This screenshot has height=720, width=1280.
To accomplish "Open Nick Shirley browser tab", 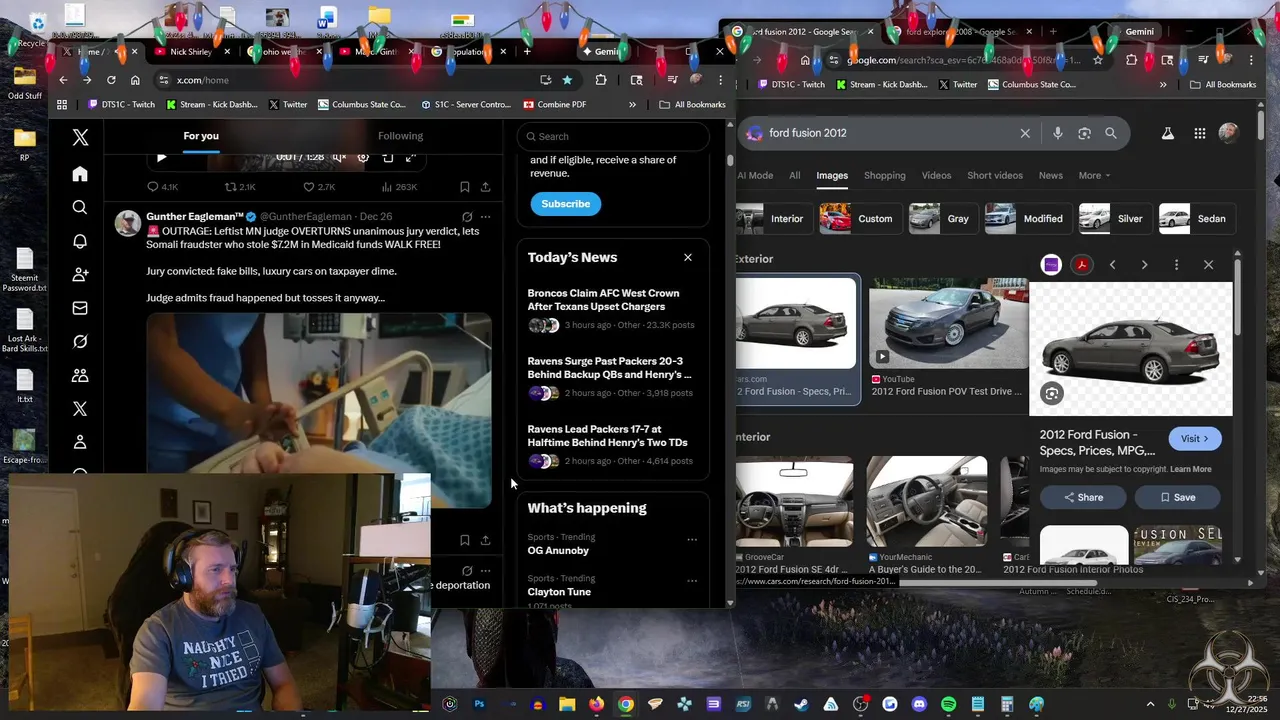I will 192,52.
